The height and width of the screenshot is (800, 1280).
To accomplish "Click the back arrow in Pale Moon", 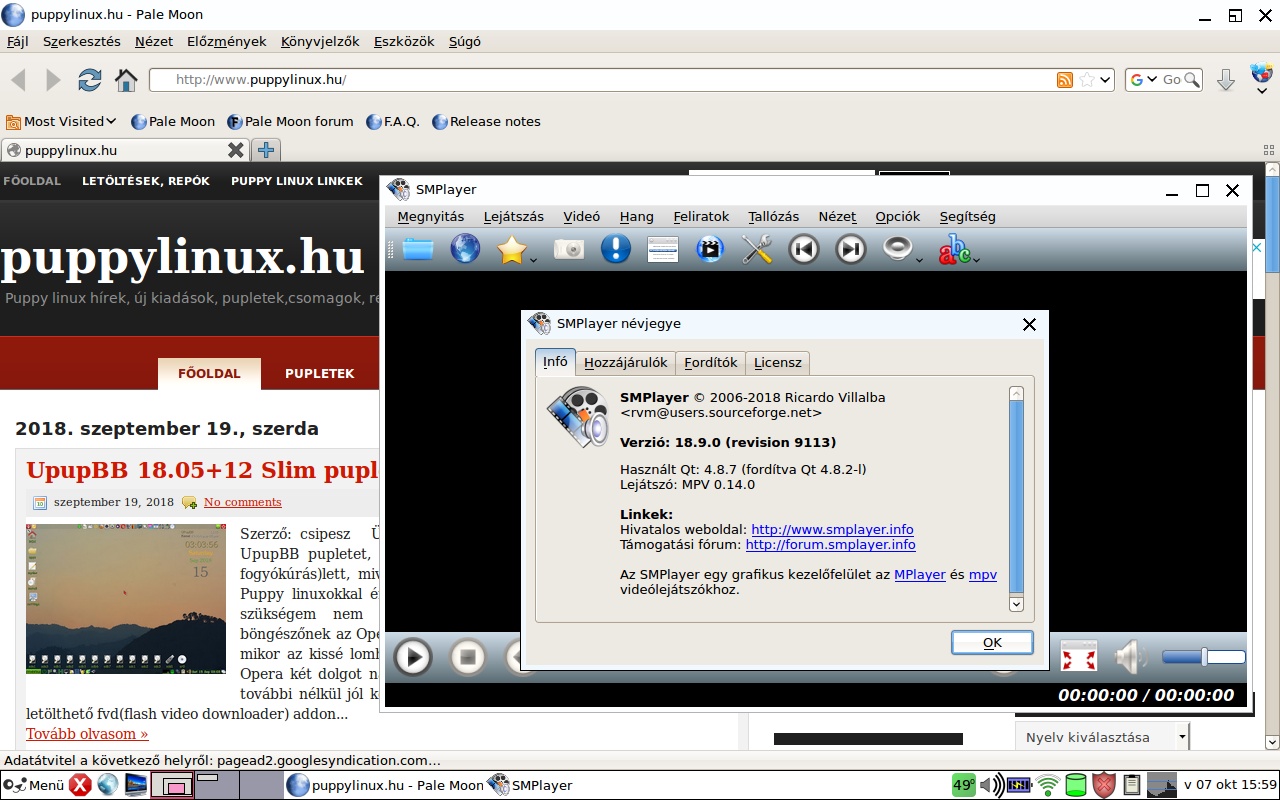I will click(18, 80).
